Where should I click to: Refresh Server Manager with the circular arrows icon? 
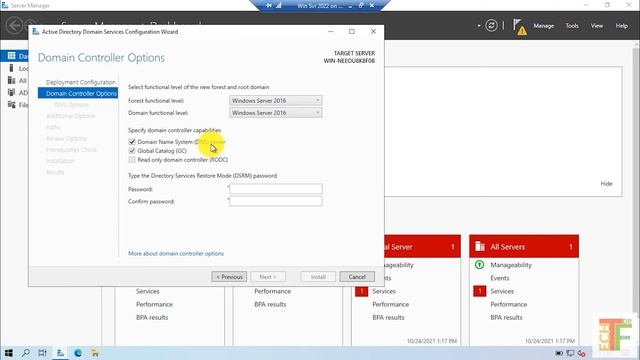(491, 26)
